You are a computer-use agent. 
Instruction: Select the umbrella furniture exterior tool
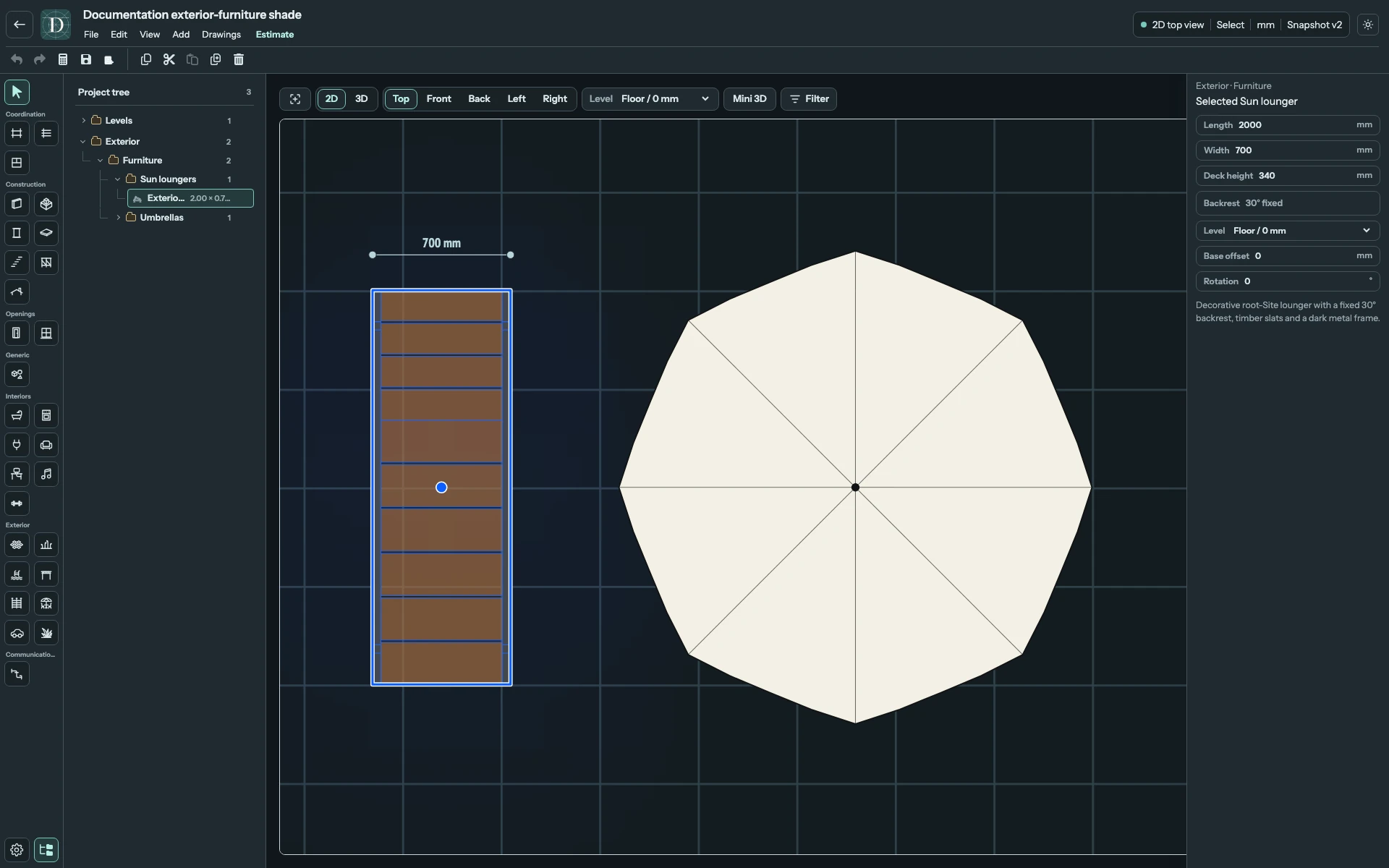tap(46, 603)
